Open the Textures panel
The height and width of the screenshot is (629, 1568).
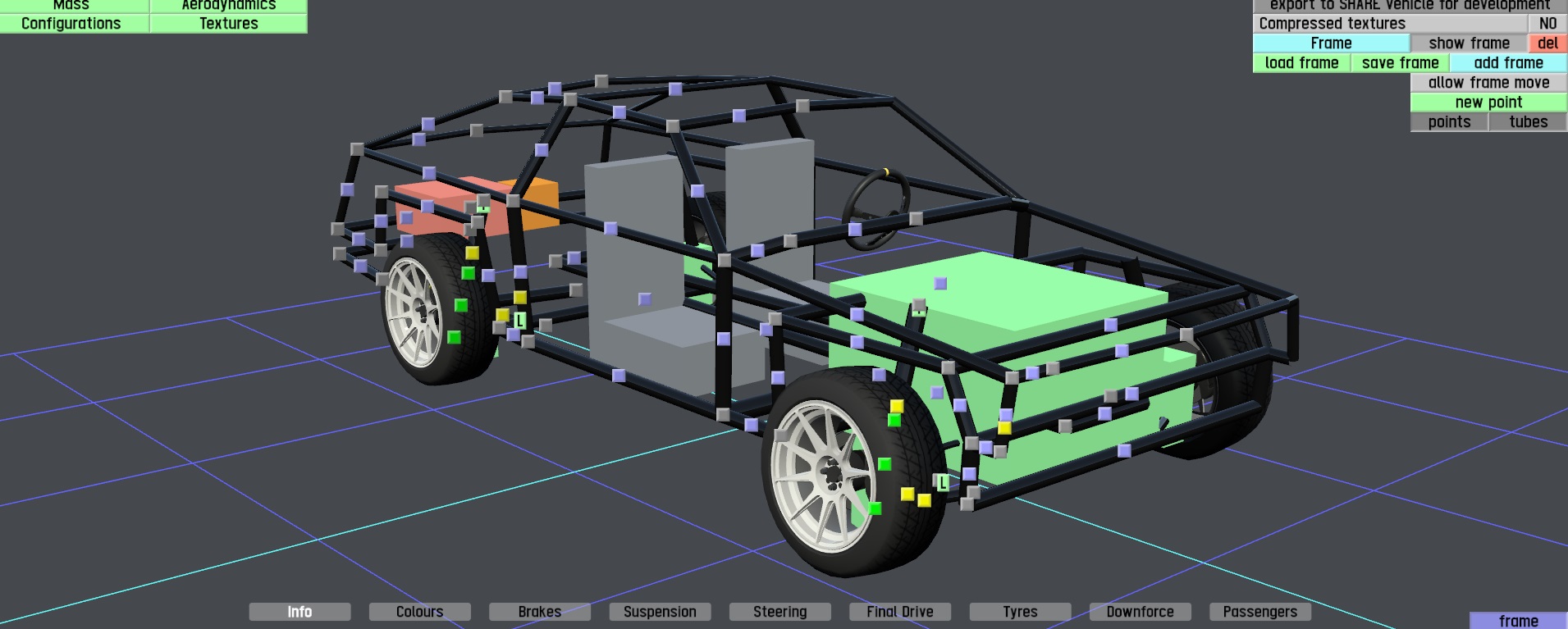tap(229, 24)
